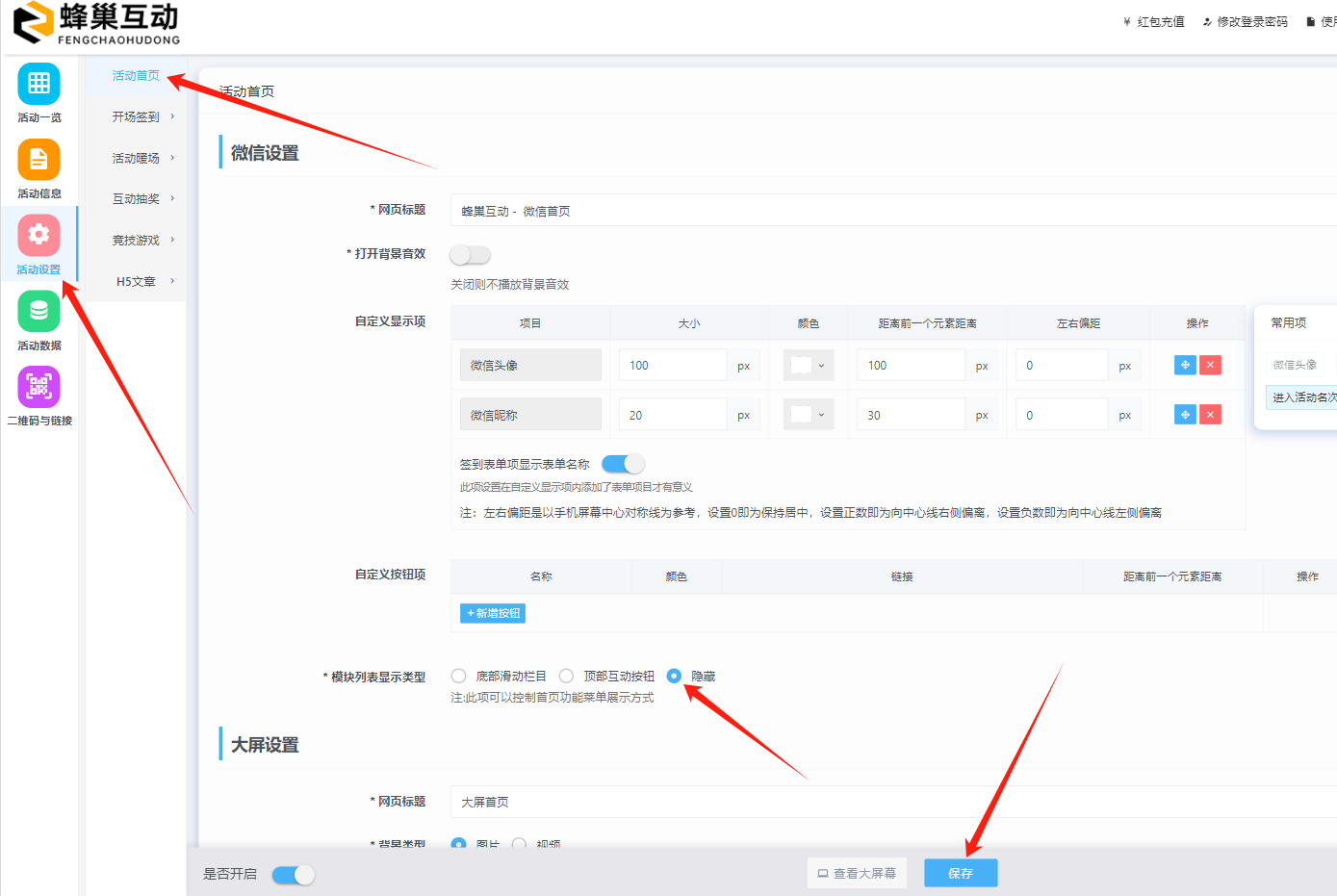Click the 保存 button

click(961, 873)
